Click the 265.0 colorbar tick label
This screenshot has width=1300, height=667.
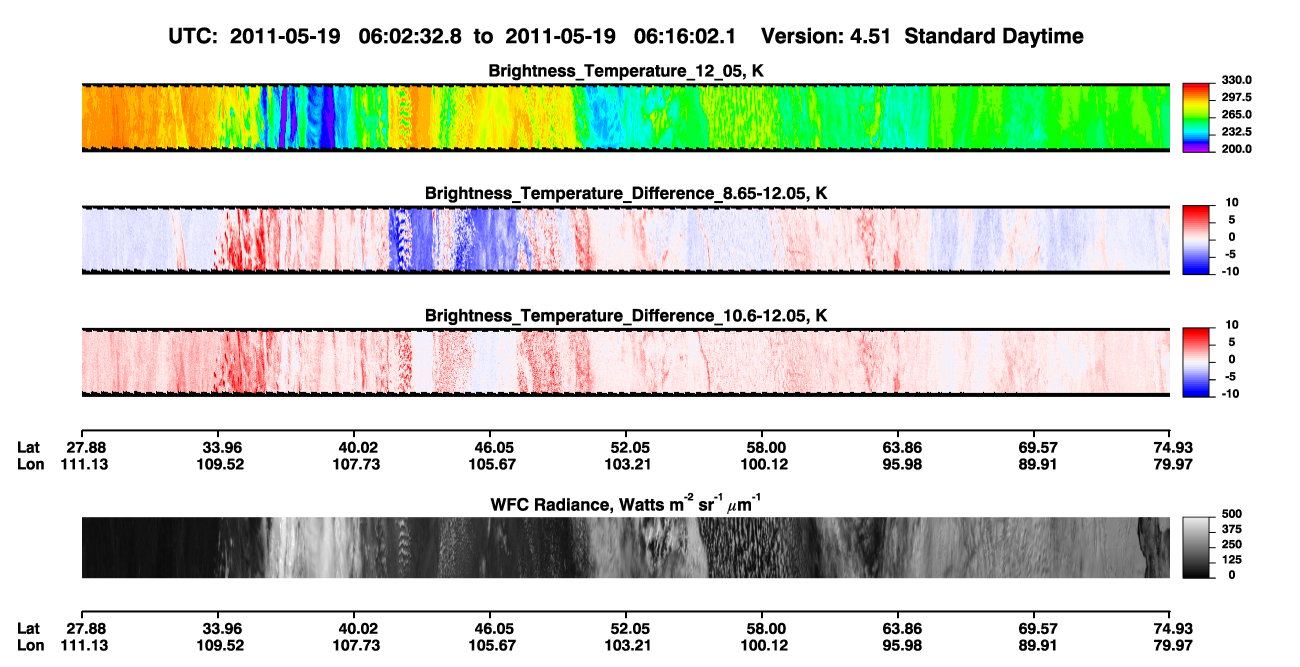tap(1234, 114)
